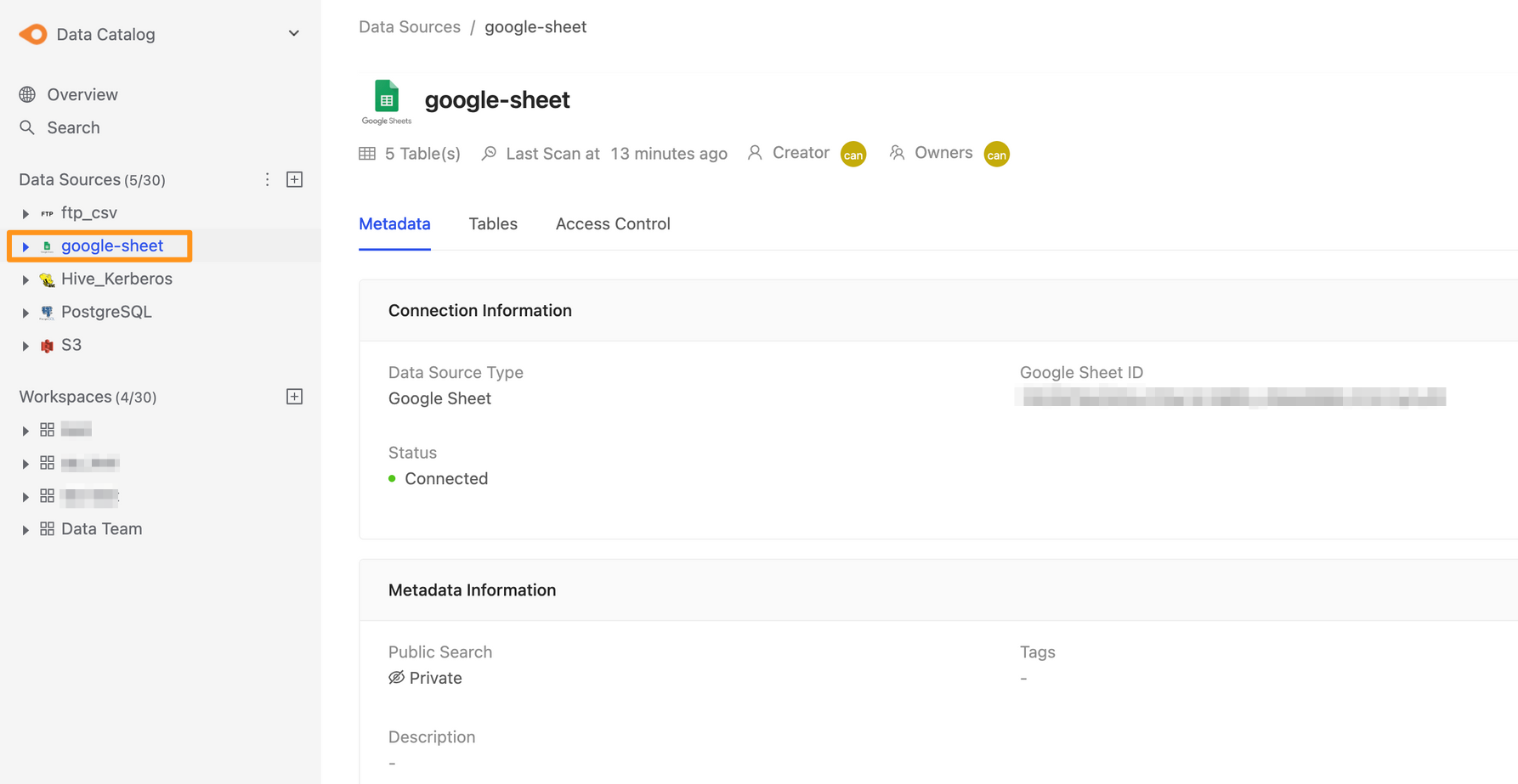The image size is (1518, 784).
Task: Click the Google Sheets icon in sidebar
Action: point(47,246)
